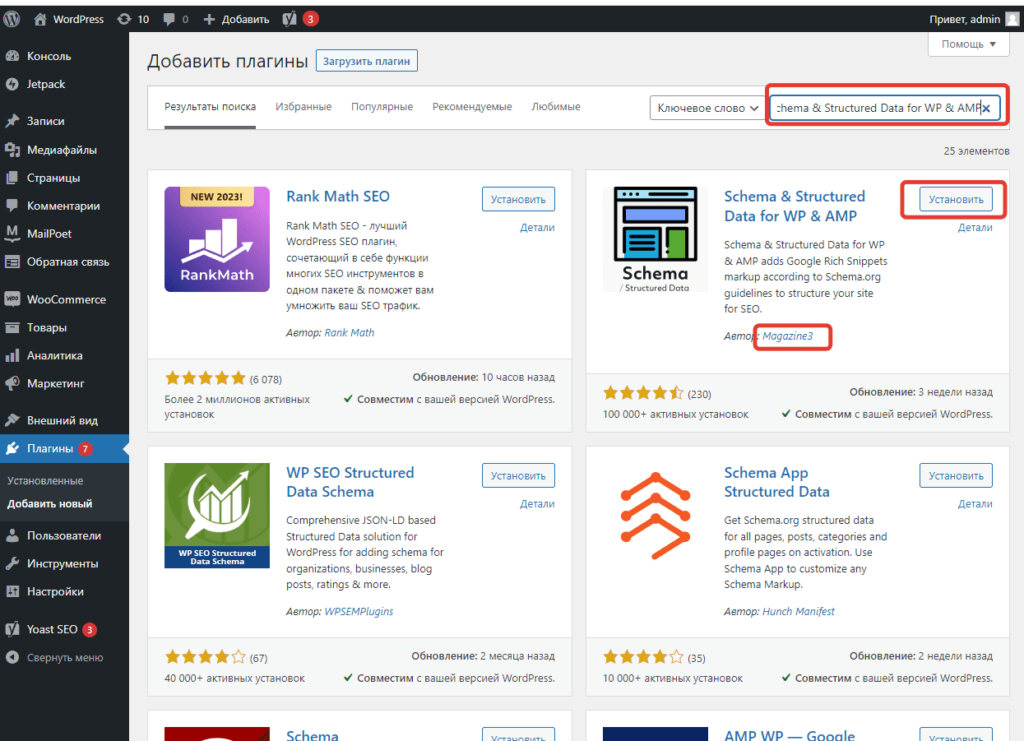This screenshot has width=1024, height=741.
Task: Open the Magazine3 author link
Action: tap(788, 336)
